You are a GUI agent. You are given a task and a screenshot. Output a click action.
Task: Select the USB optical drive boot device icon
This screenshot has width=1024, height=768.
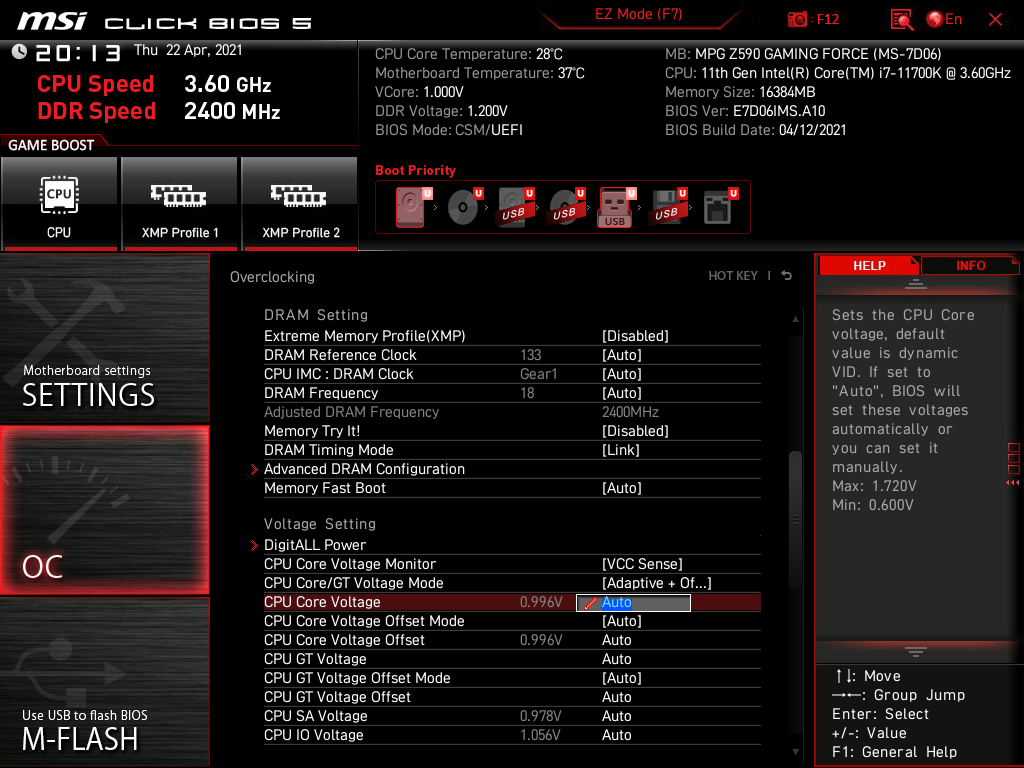pos(567,207)
